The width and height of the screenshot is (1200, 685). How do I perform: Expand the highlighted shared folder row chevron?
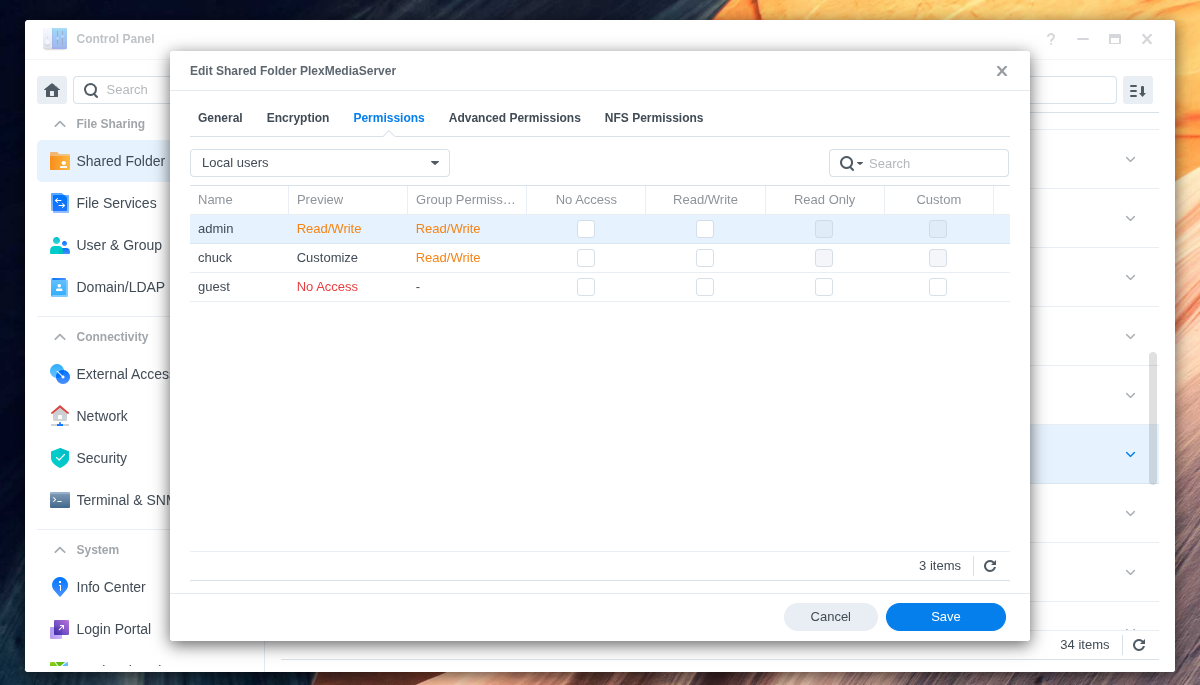coord(1130,454)
